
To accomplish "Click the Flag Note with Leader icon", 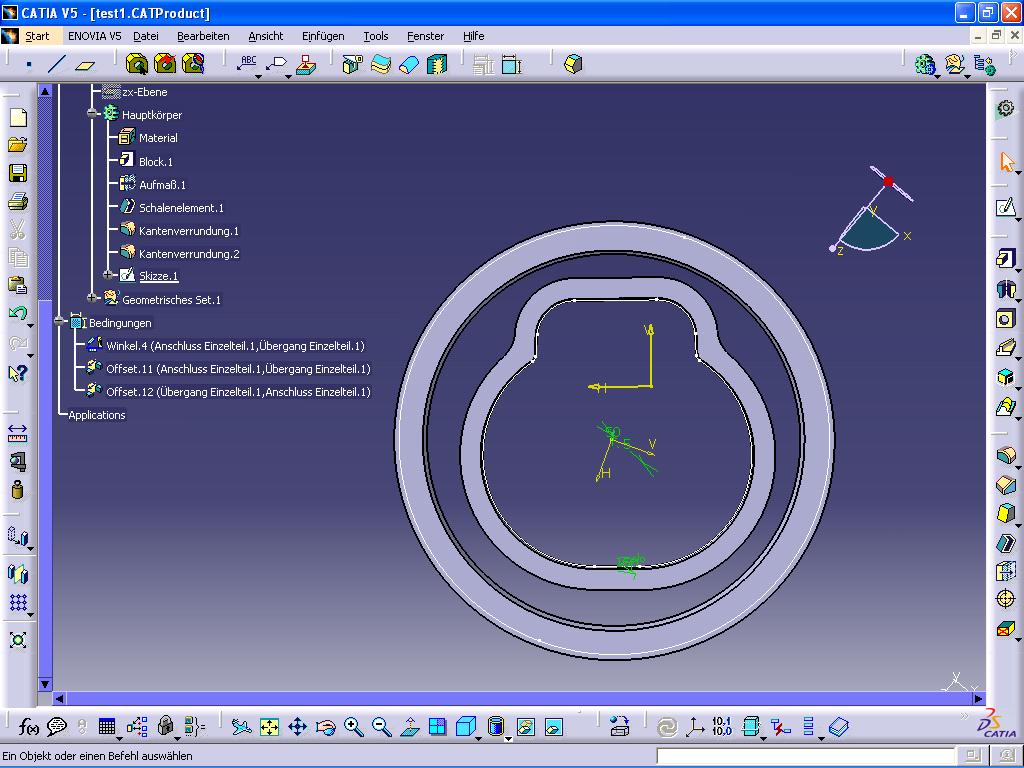I will pos(277,64).
